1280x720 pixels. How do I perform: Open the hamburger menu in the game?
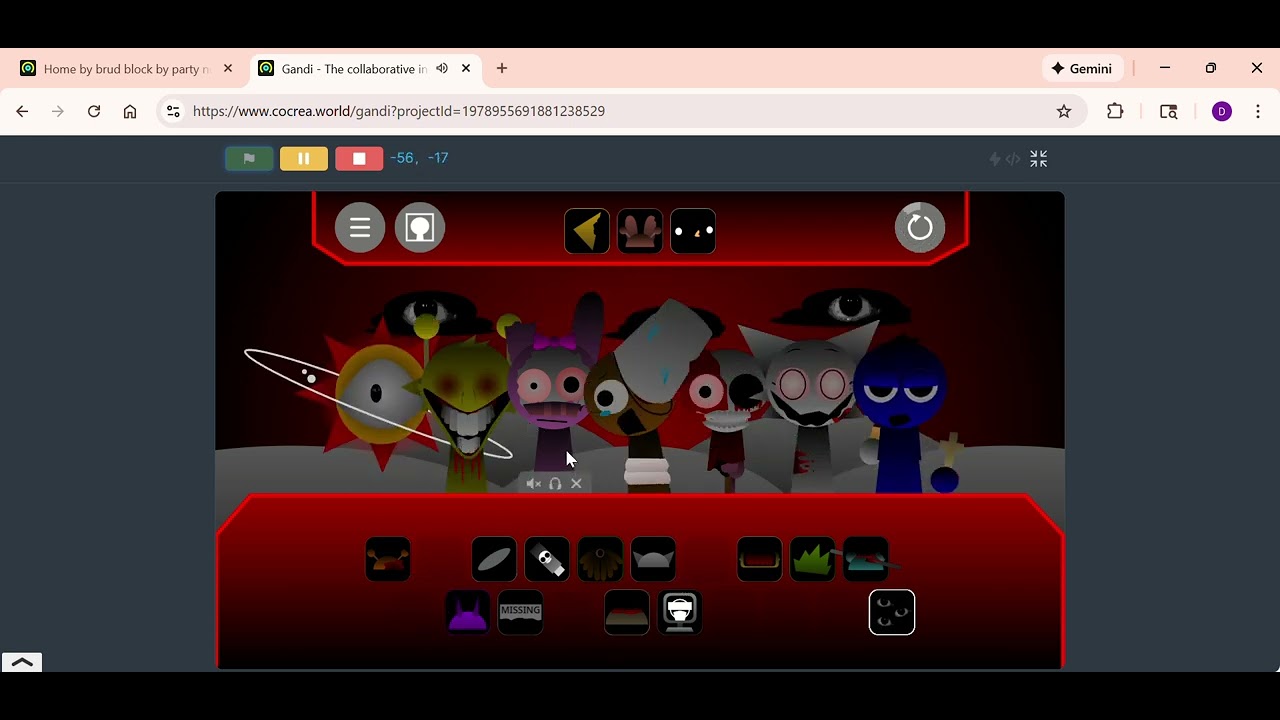click(x=360, y=228)
